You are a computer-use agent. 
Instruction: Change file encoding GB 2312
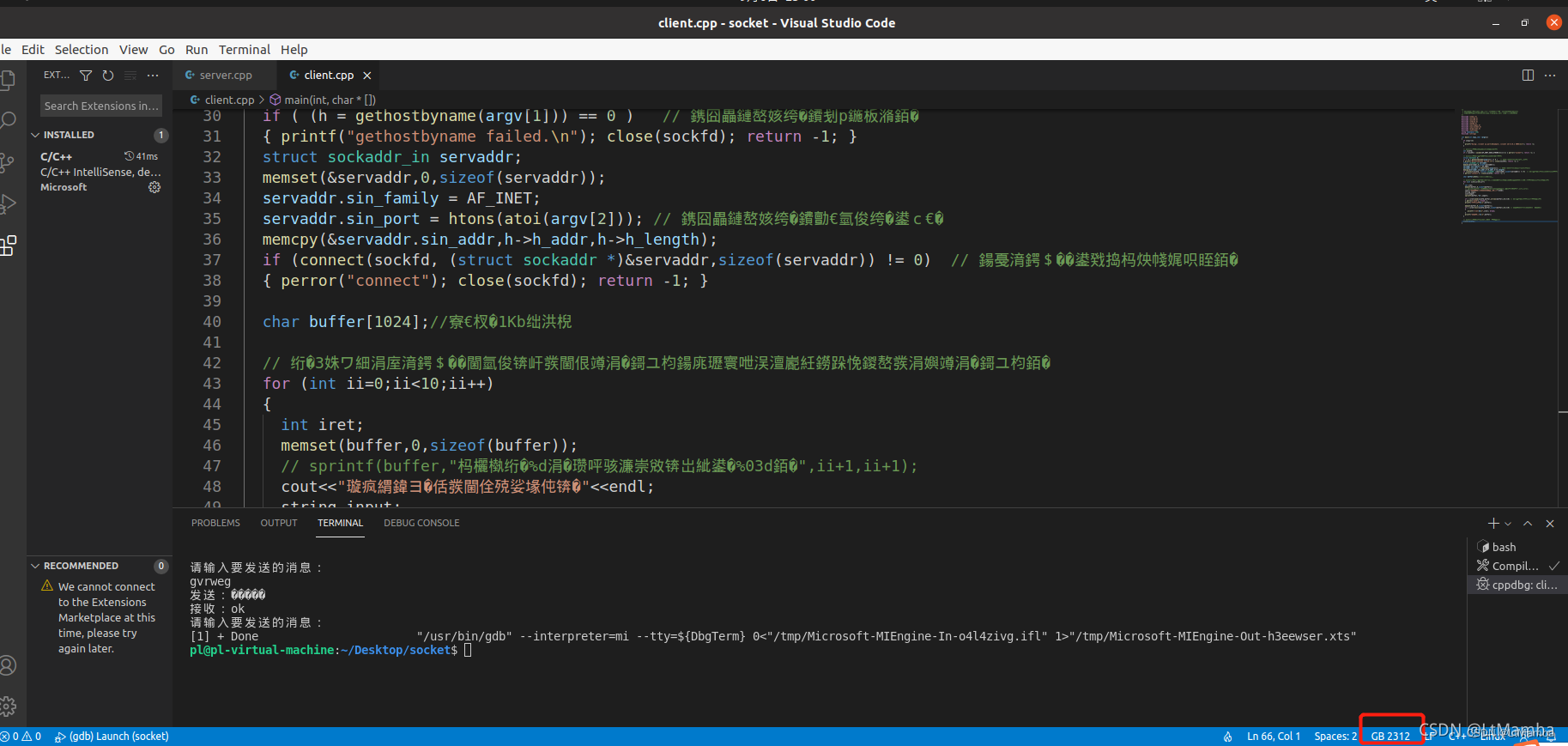(x=1390, y=737)
